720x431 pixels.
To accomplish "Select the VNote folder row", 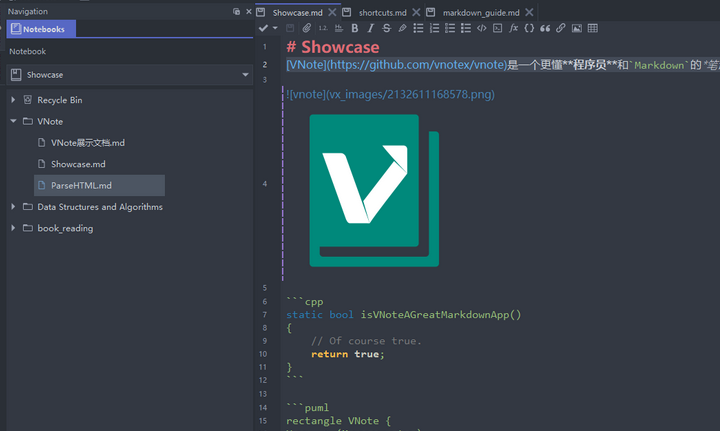I will coord(50,121).
